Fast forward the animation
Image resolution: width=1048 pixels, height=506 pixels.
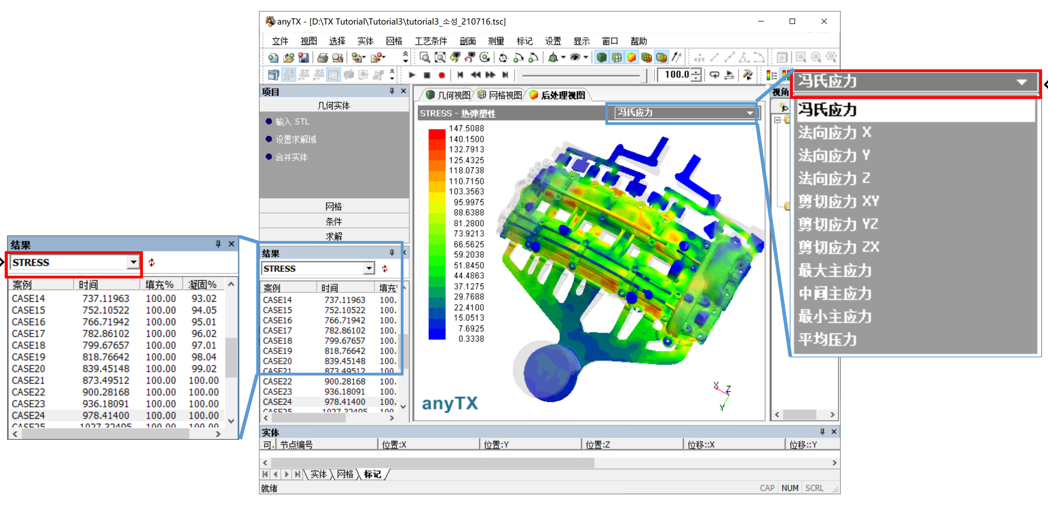(x=491, y=75)
